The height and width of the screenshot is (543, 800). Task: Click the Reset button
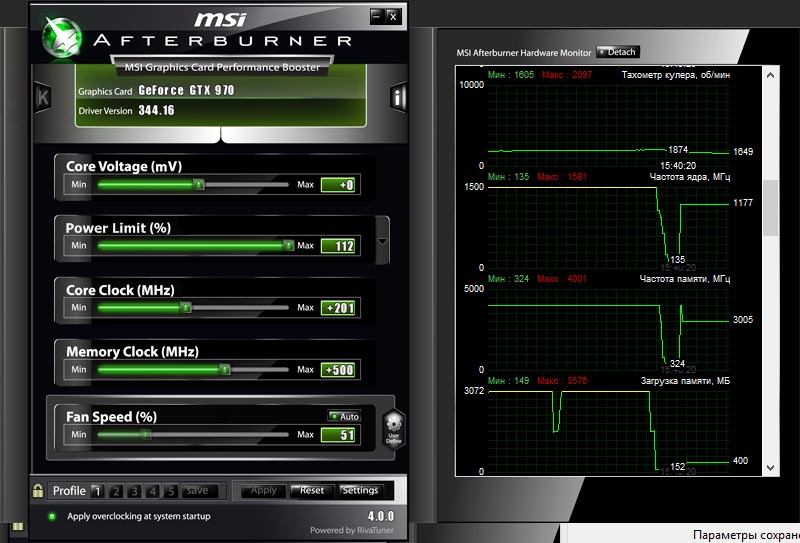[312, 490]
